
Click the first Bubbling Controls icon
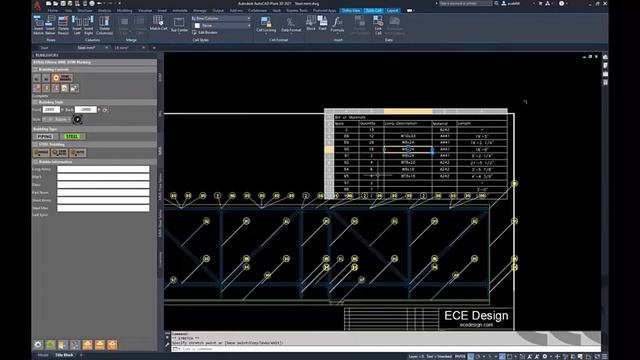[37, 78]
